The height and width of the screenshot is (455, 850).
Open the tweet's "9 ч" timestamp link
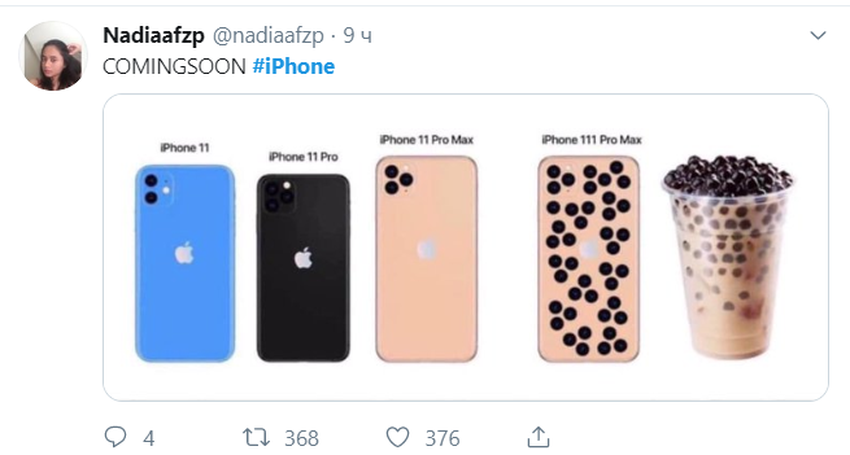[358, 36]
